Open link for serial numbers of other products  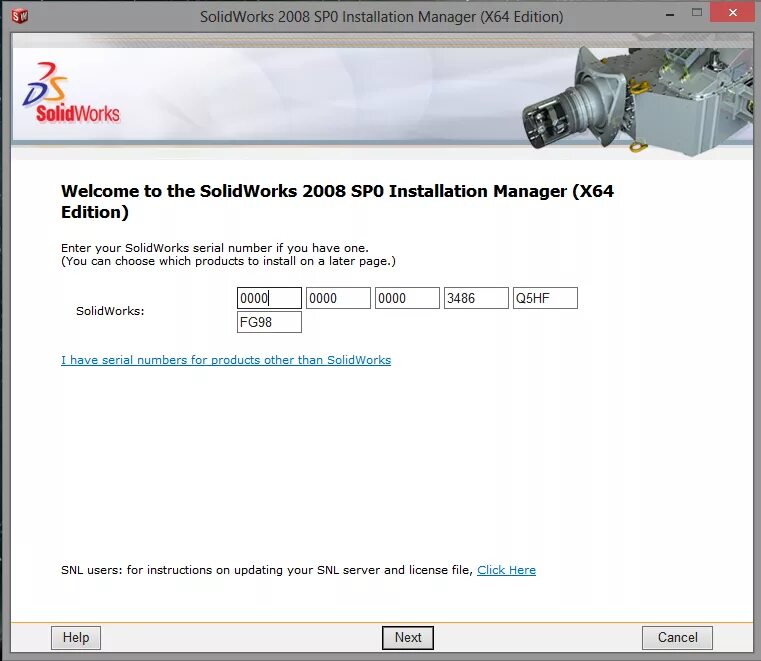(x=226, y=360)
